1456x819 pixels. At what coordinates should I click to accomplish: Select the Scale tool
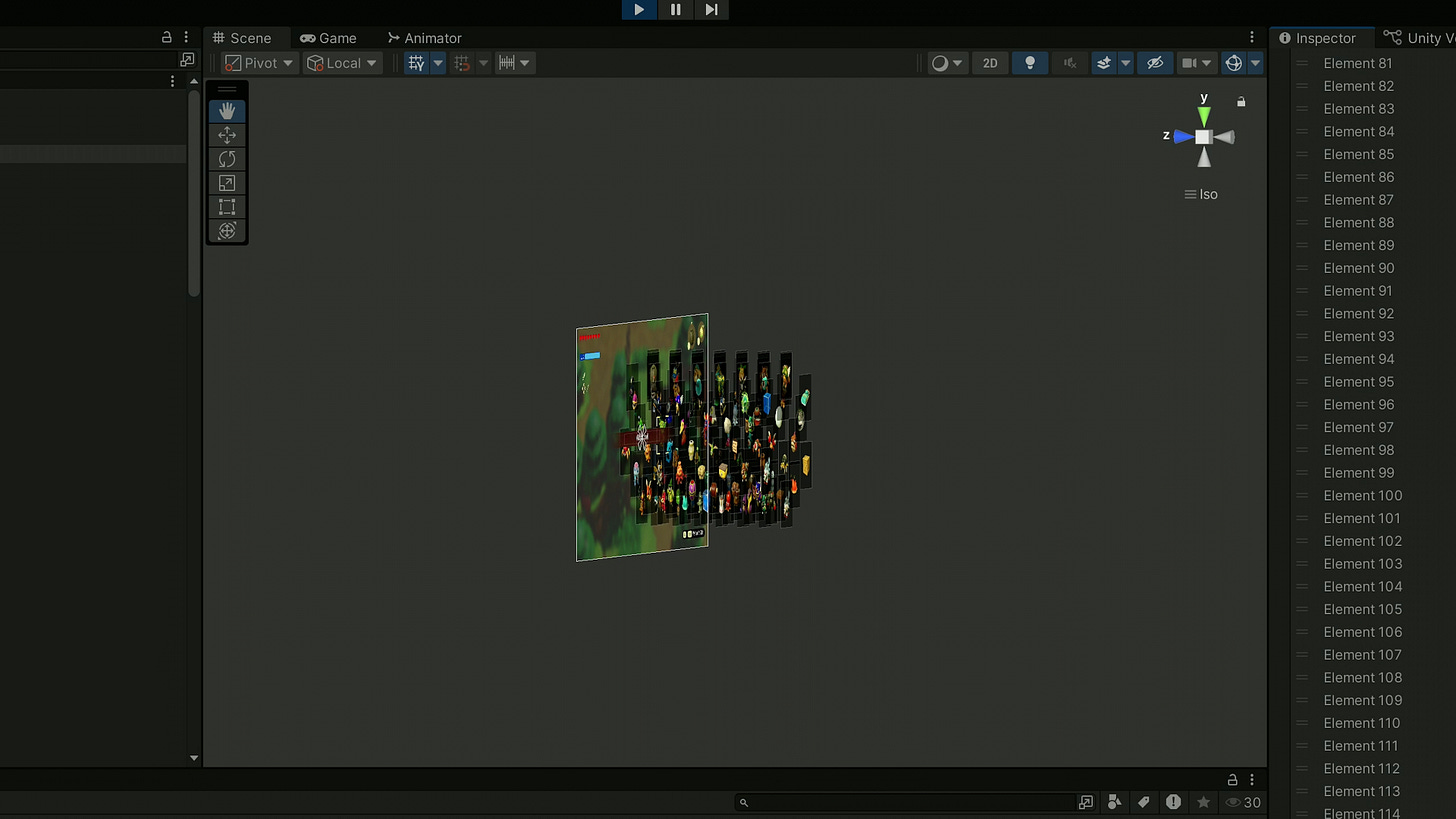click(x=227, y=183)
